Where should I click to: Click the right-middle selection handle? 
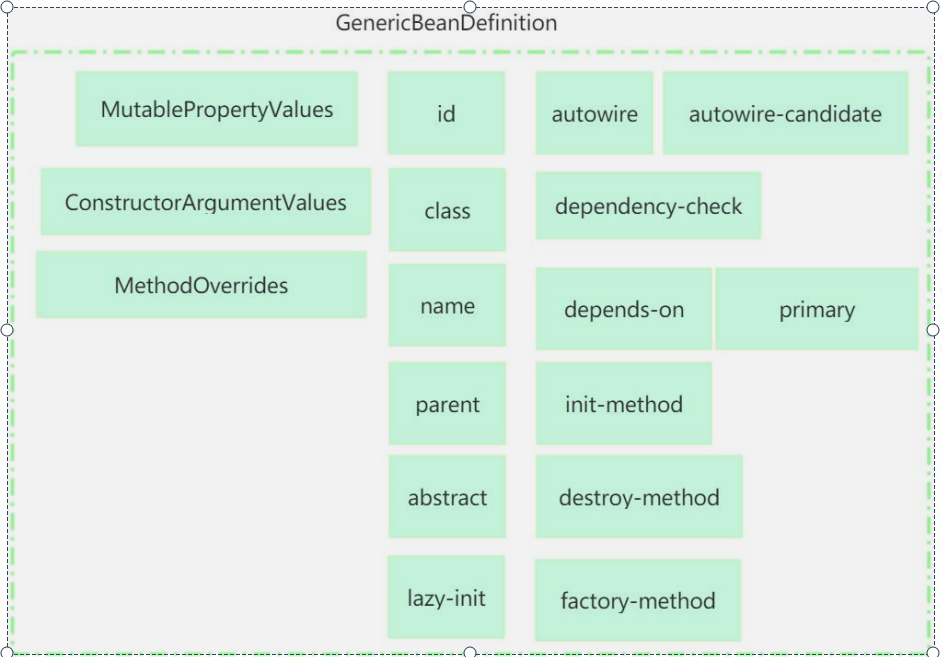point(932,330)
